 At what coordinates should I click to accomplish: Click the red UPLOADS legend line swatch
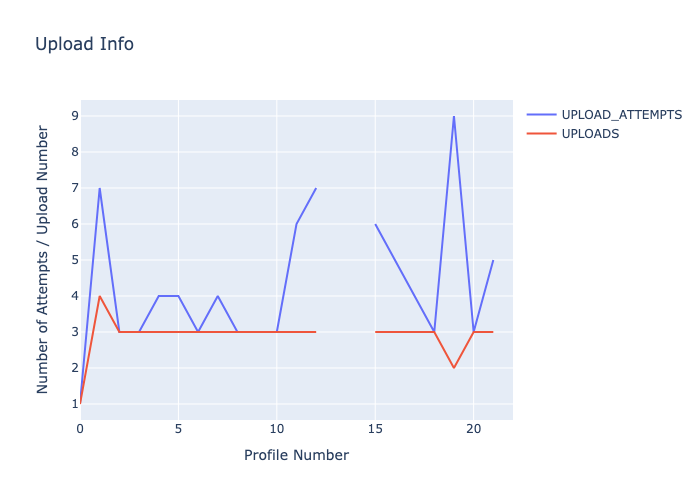tap(541, 134)
